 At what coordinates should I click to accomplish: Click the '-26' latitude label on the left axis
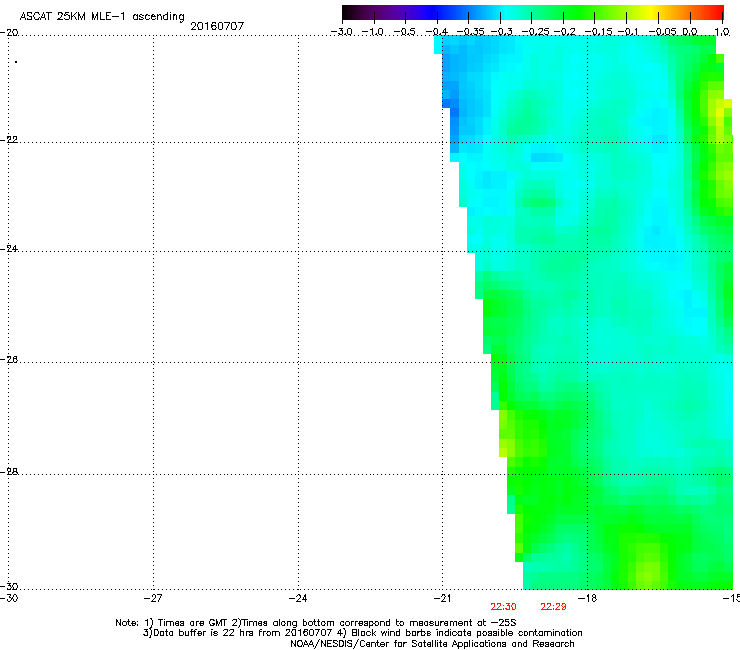(x=9, y=360)
